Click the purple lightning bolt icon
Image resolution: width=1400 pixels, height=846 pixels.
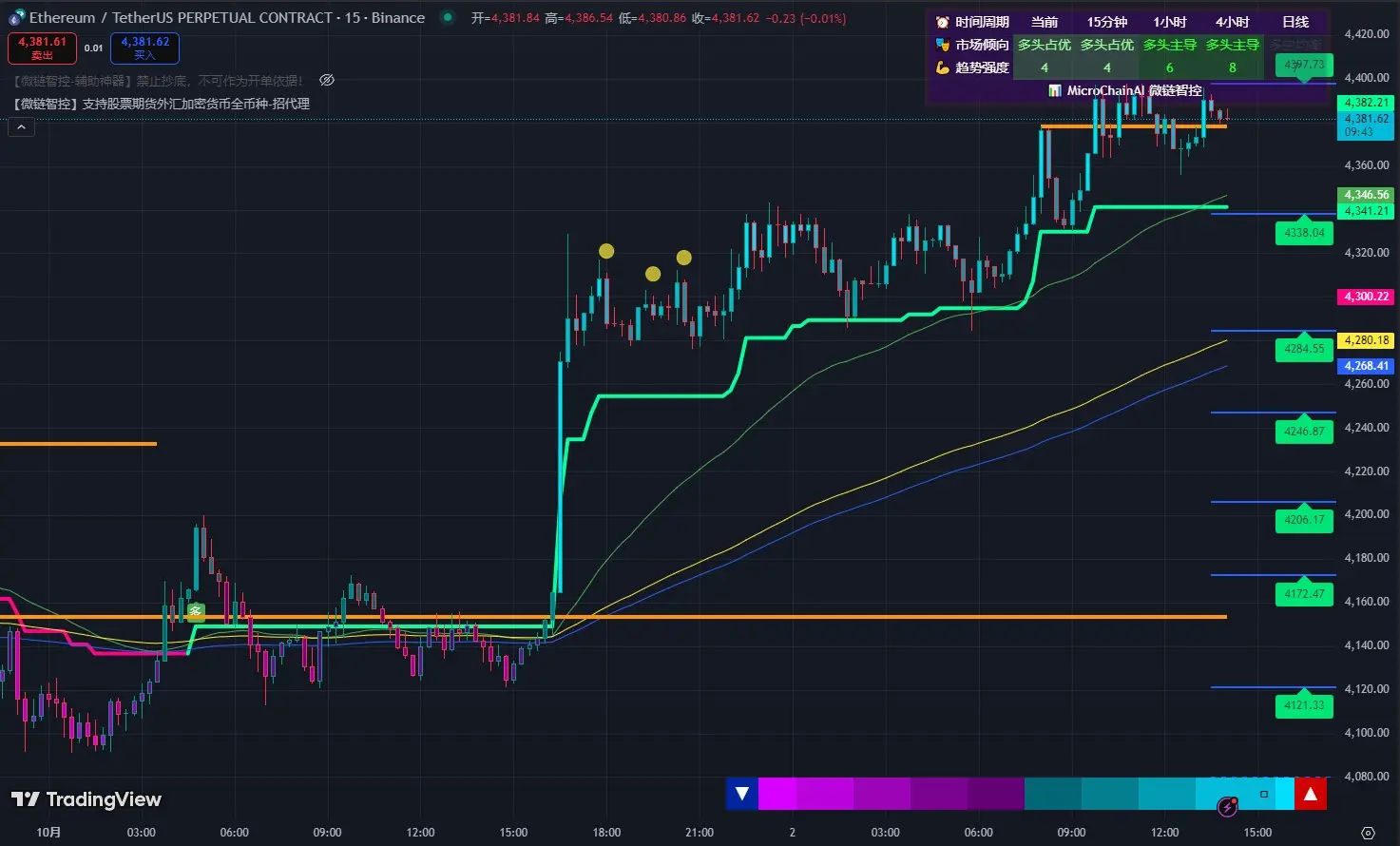coord(1227,808)
